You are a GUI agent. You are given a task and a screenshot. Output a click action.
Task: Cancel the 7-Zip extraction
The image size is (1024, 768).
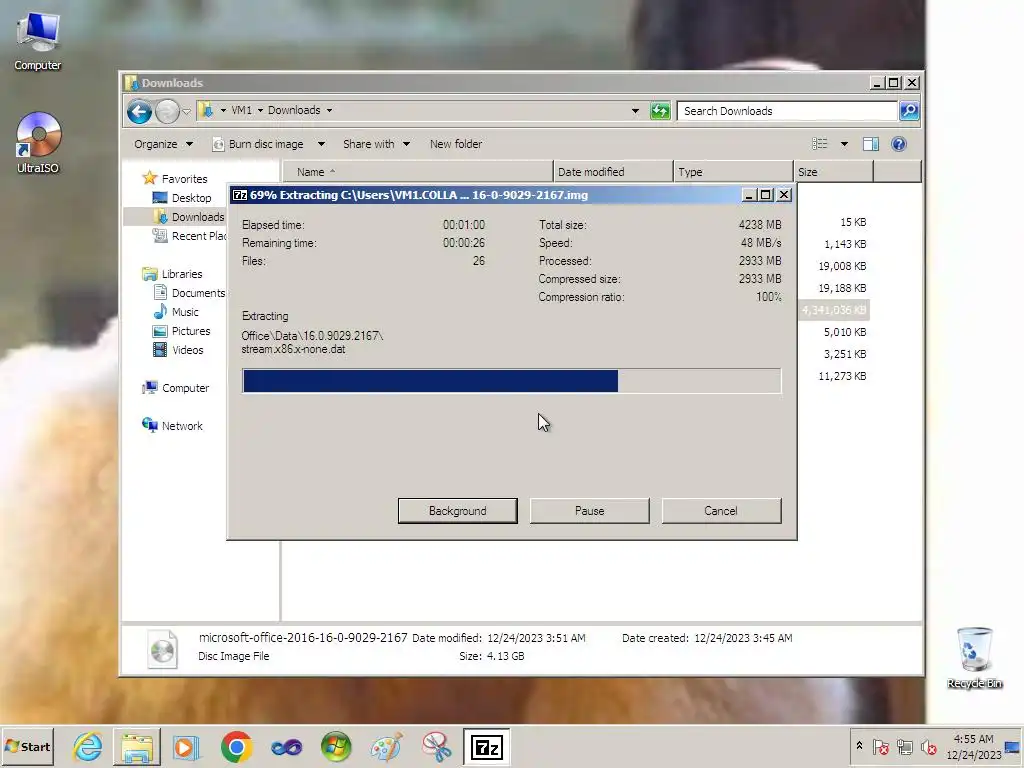tap(721, 511)
